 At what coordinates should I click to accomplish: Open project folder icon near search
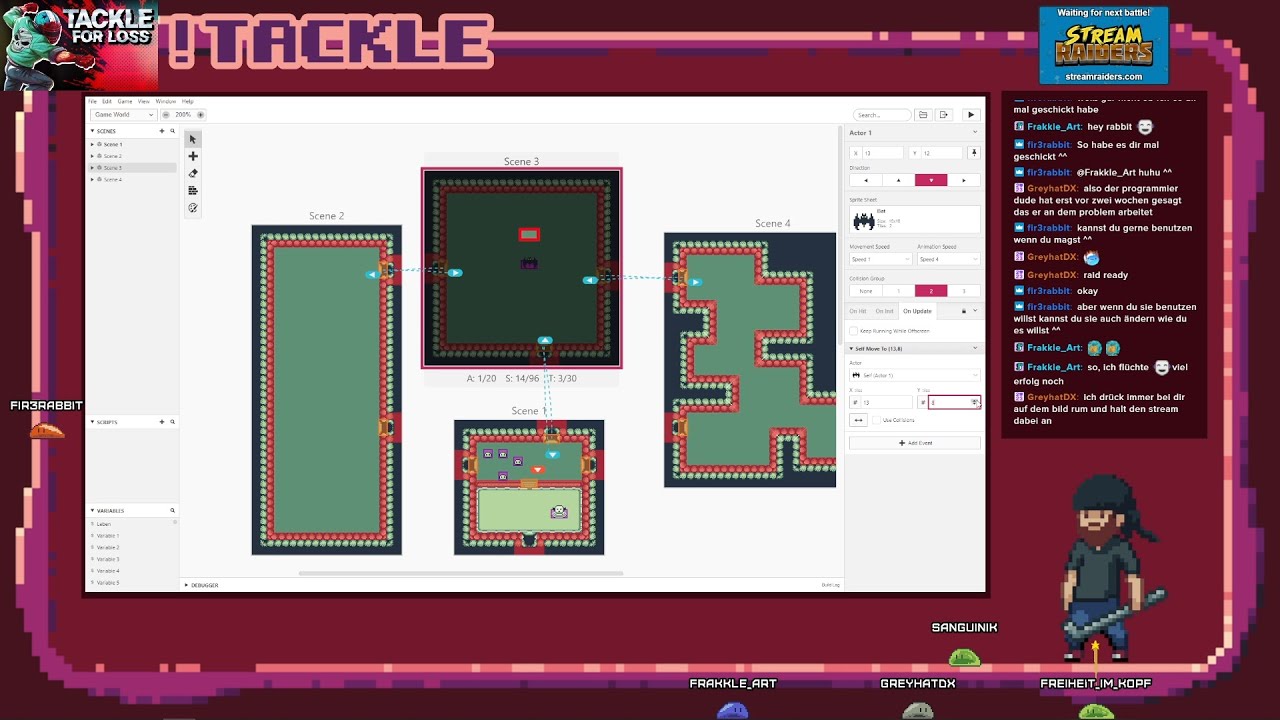923,115
